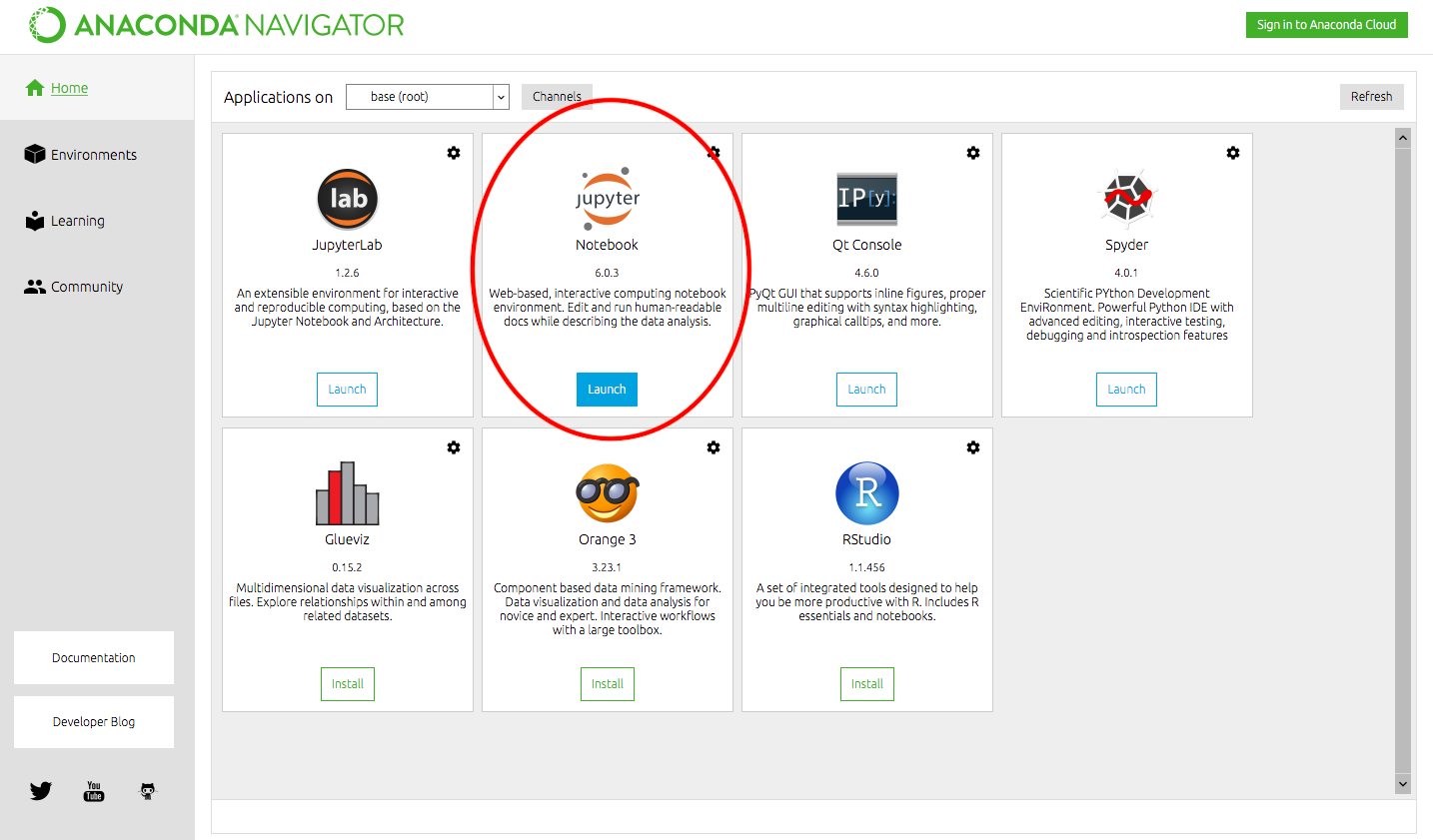This screenshot has width=1433, height=840.
Task: Click the Anaconda Navigator logo
Action: pyautogui.click(x=216, y=25)
